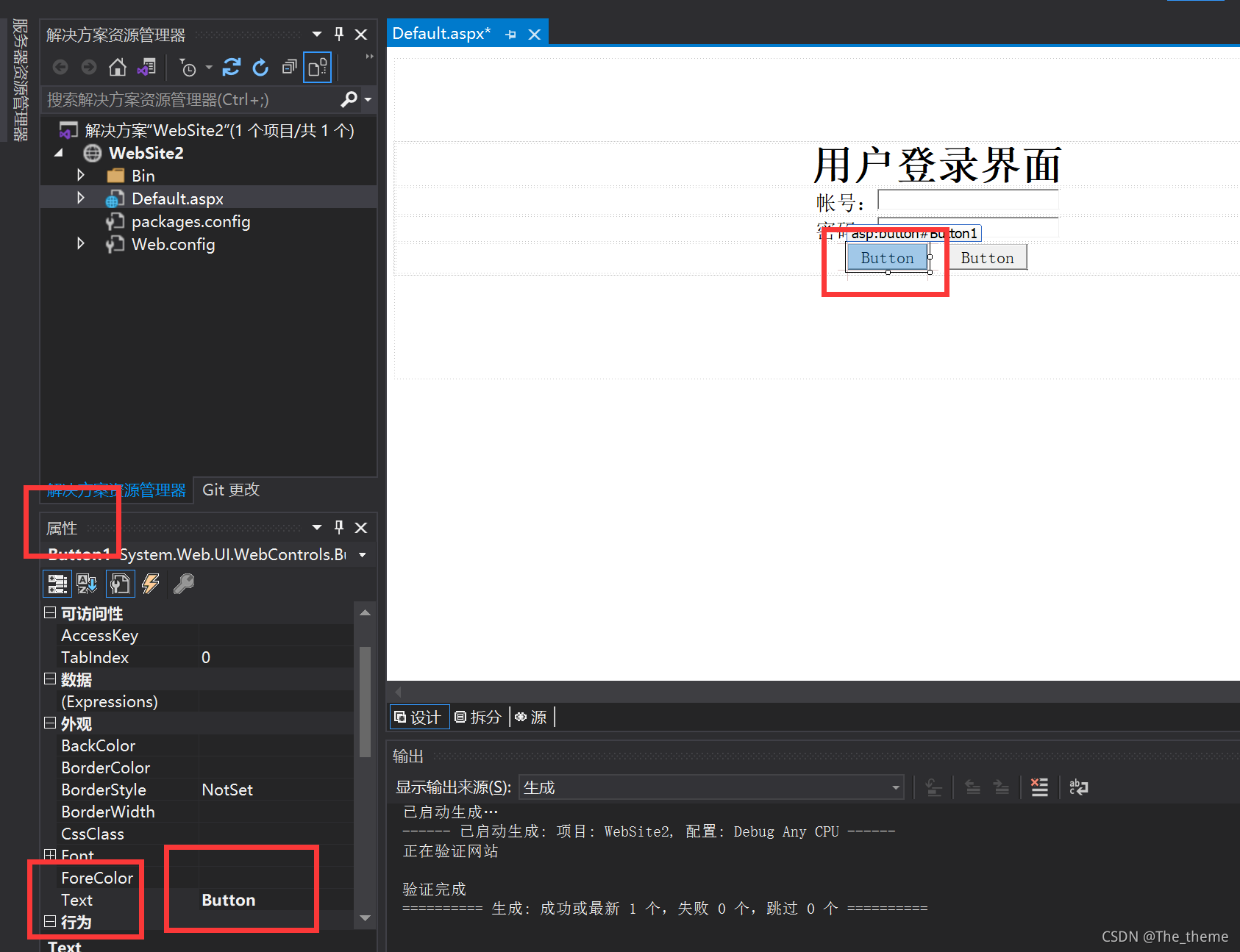1240x952 pixels.
Task: Collapse the WebSite2 project node
Action: (x=59, y=153)
